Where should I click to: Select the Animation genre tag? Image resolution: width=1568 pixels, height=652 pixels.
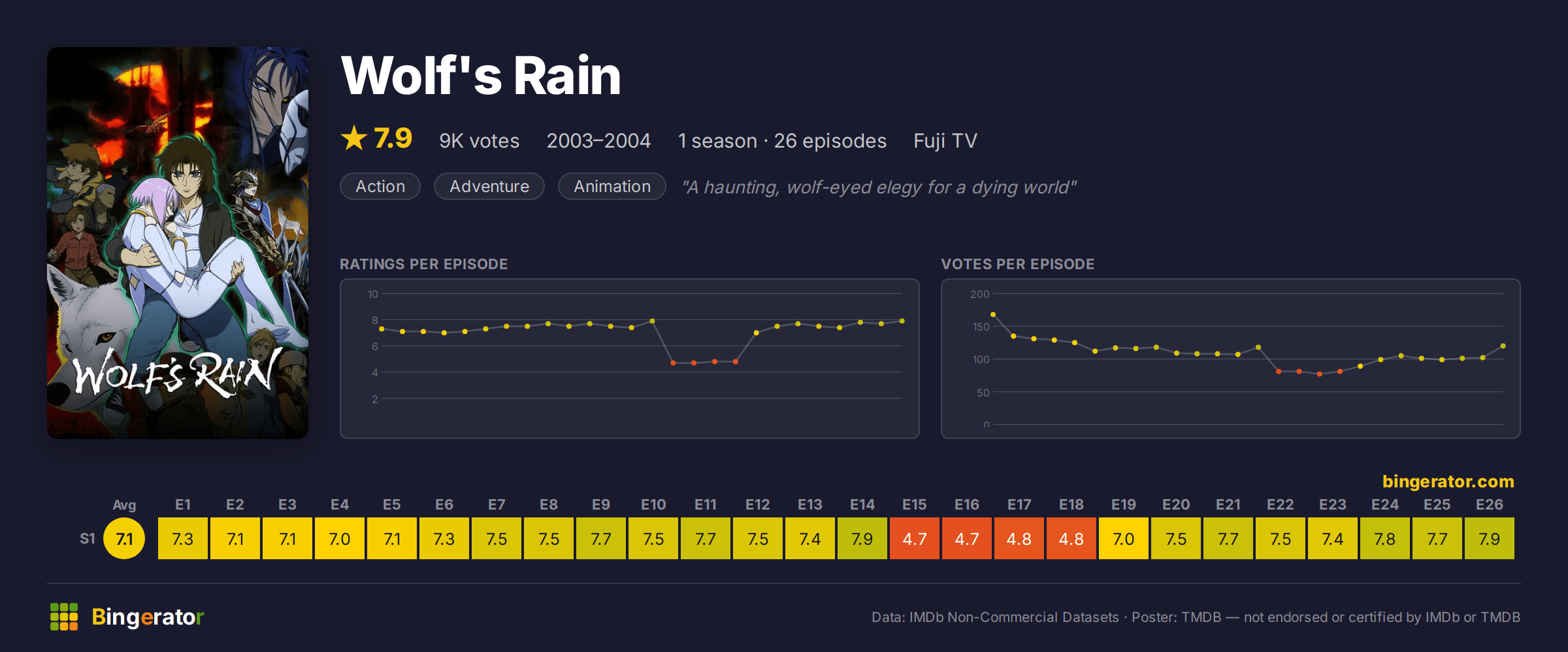pos(612,186)
